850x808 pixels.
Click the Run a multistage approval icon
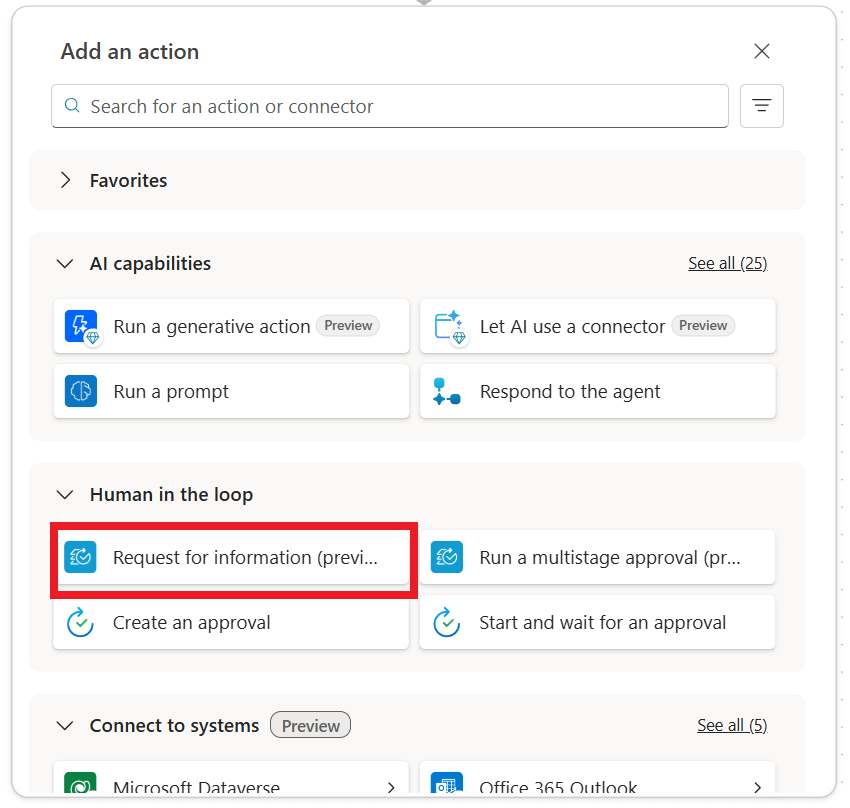(447, 557)
